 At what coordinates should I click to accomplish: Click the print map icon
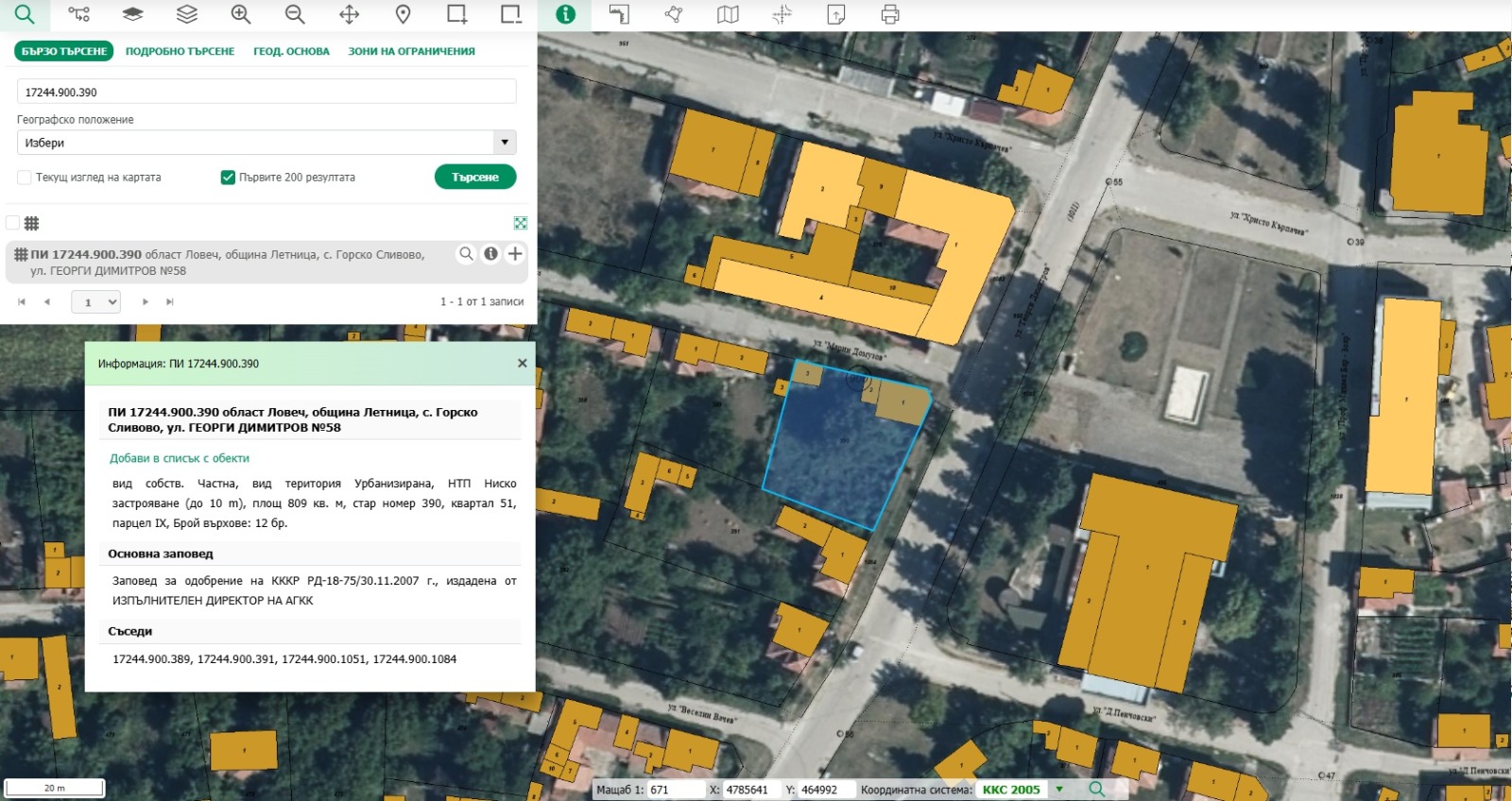(890, 14)
